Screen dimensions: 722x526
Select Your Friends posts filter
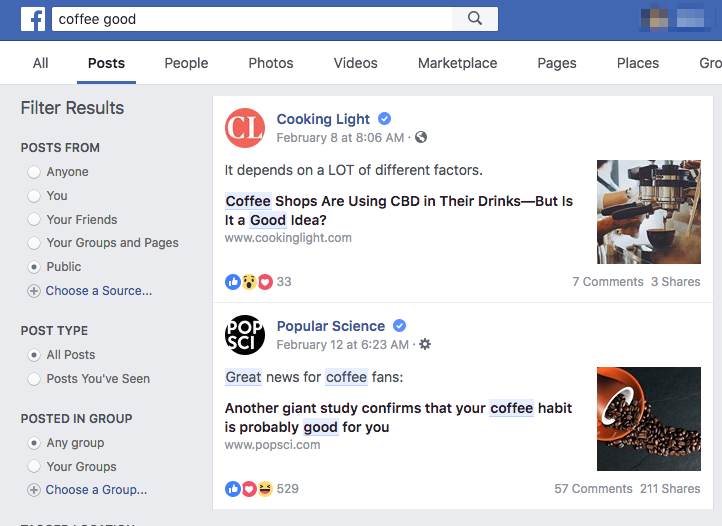coord(34,220)
